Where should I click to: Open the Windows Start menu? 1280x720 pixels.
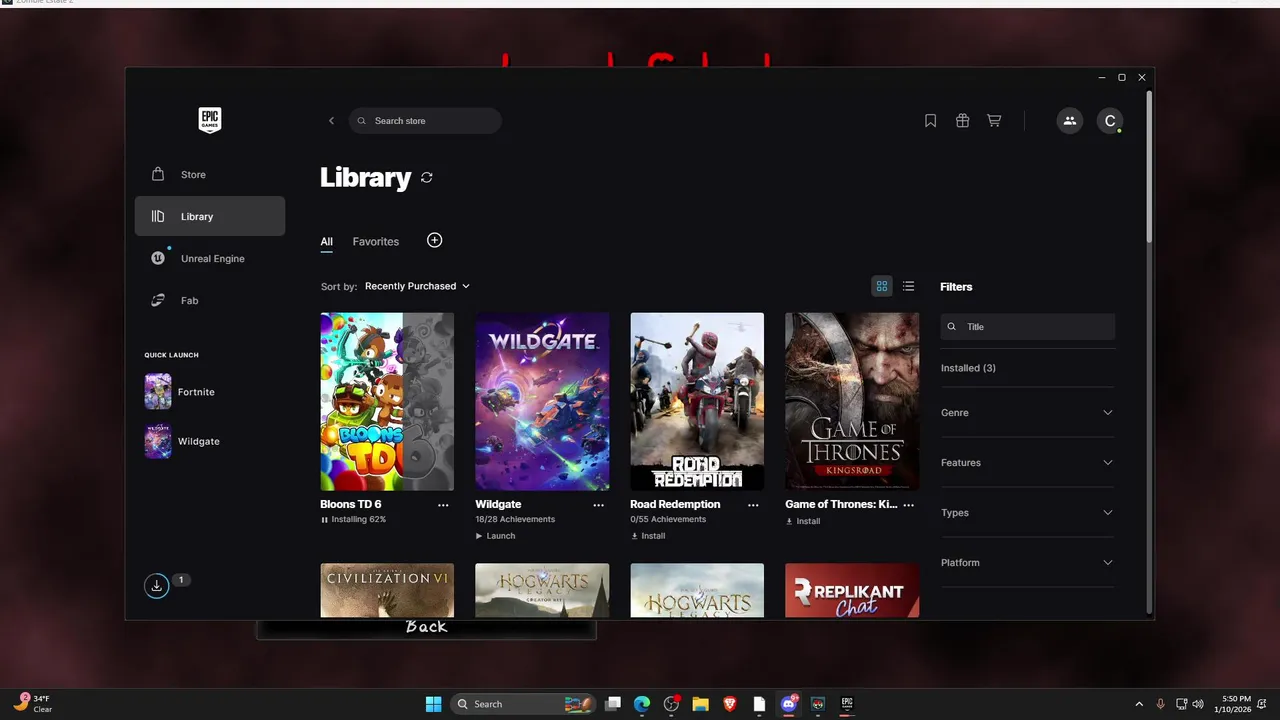433,704
